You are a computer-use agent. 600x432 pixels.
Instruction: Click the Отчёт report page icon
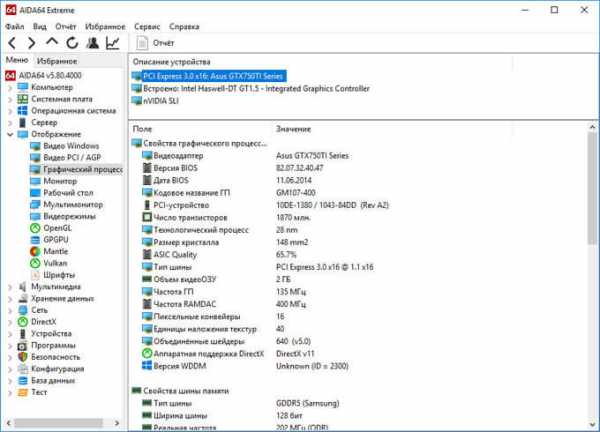(142, 43)
